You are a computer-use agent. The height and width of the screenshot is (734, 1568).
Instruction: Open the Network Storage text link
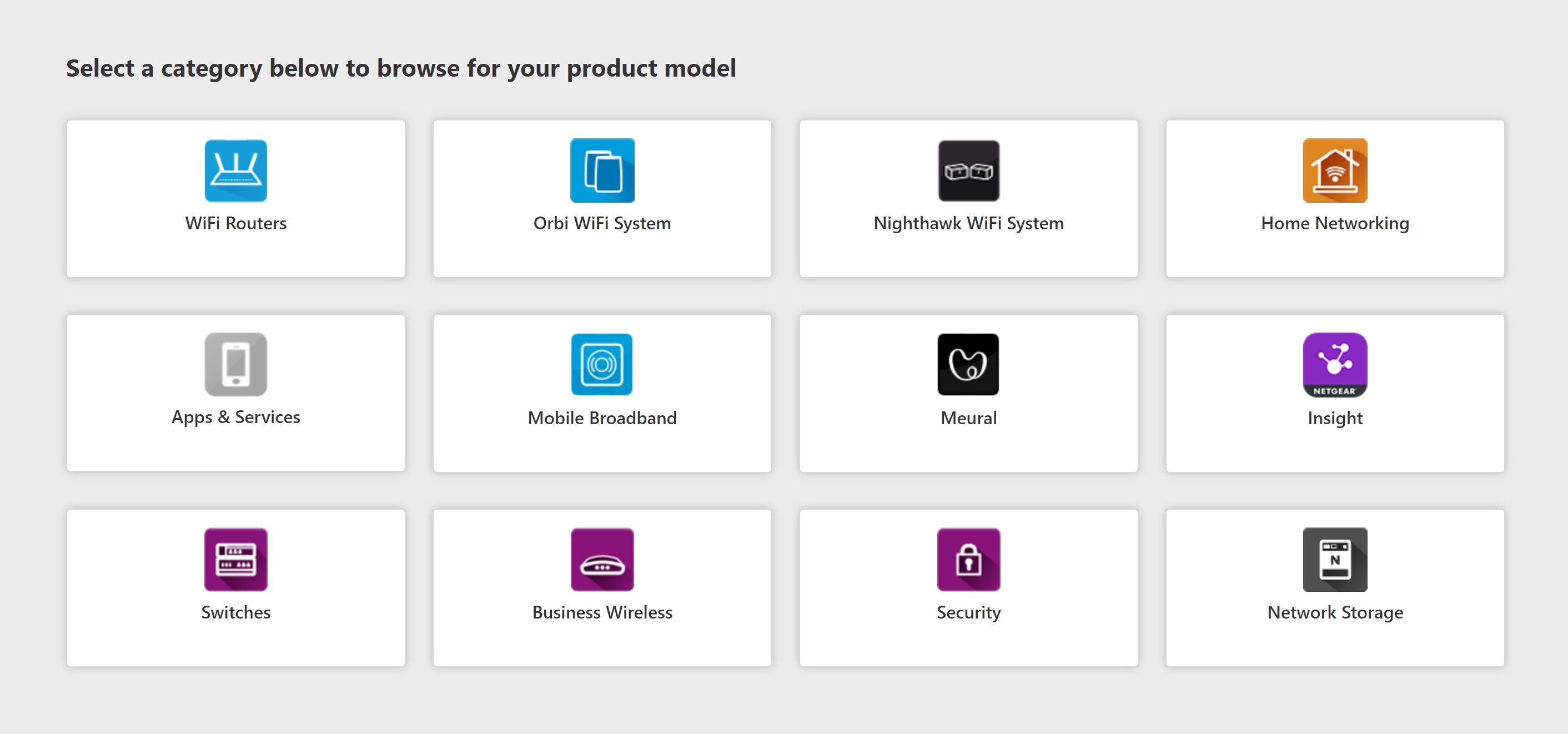click(1334, 612)
